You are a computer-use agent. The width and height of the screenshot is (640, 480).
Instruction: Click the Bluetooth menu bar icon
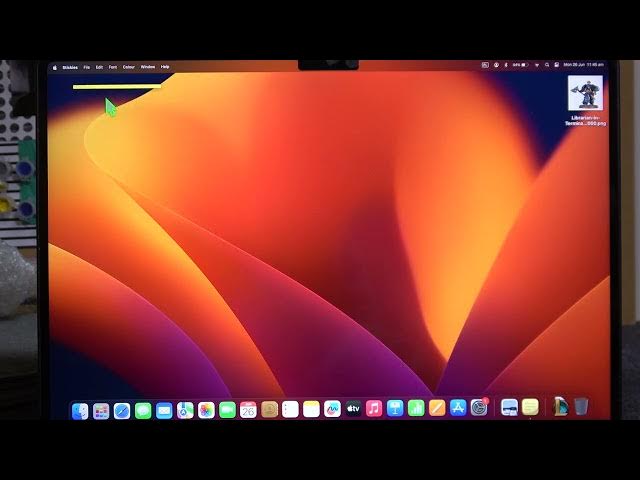tap(506, 65)
